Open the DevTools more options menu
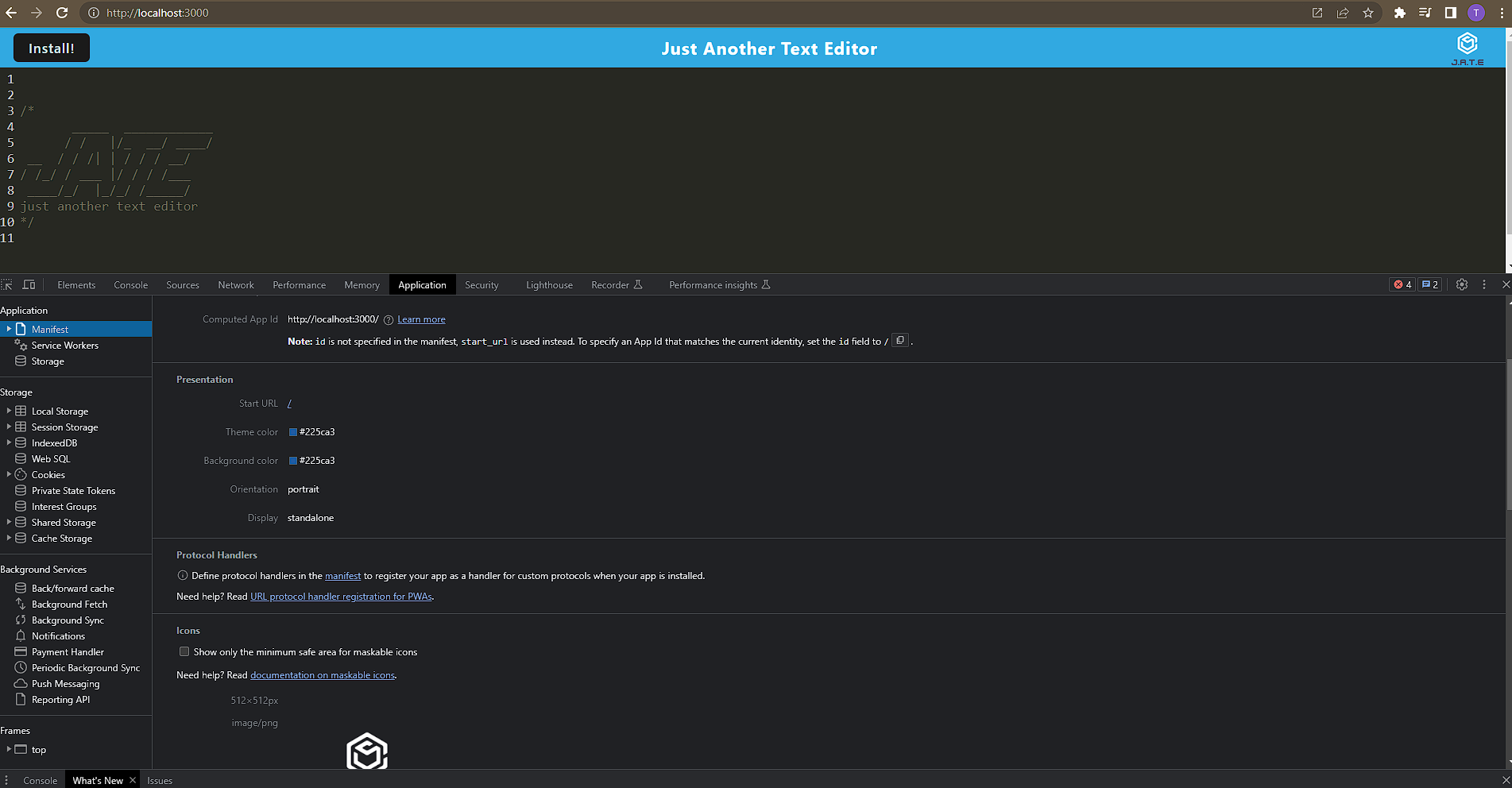This screenshot has width=1512, height=788. tap(1483, 284)
